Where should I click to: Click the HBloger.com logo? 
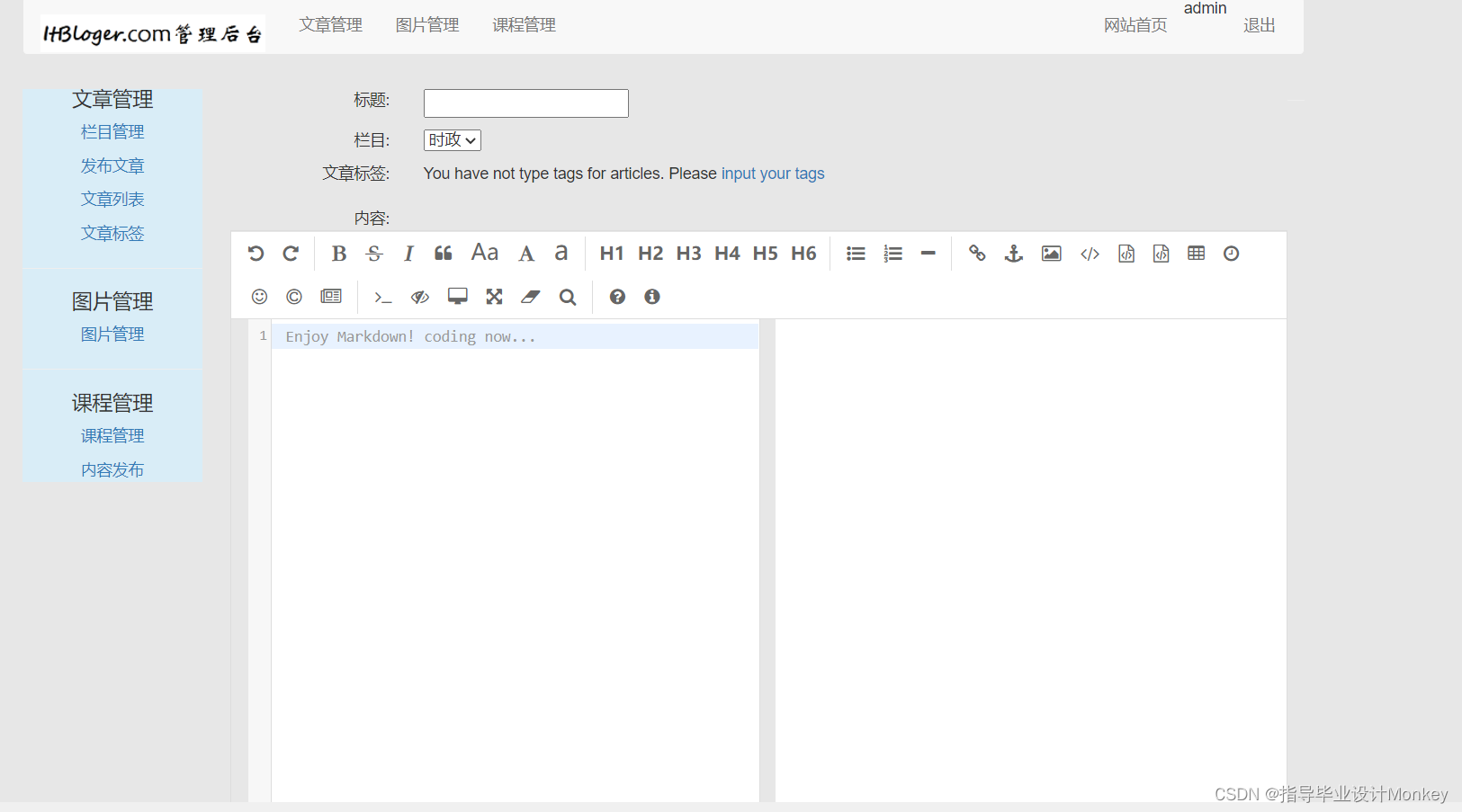[x=152, y=34]
